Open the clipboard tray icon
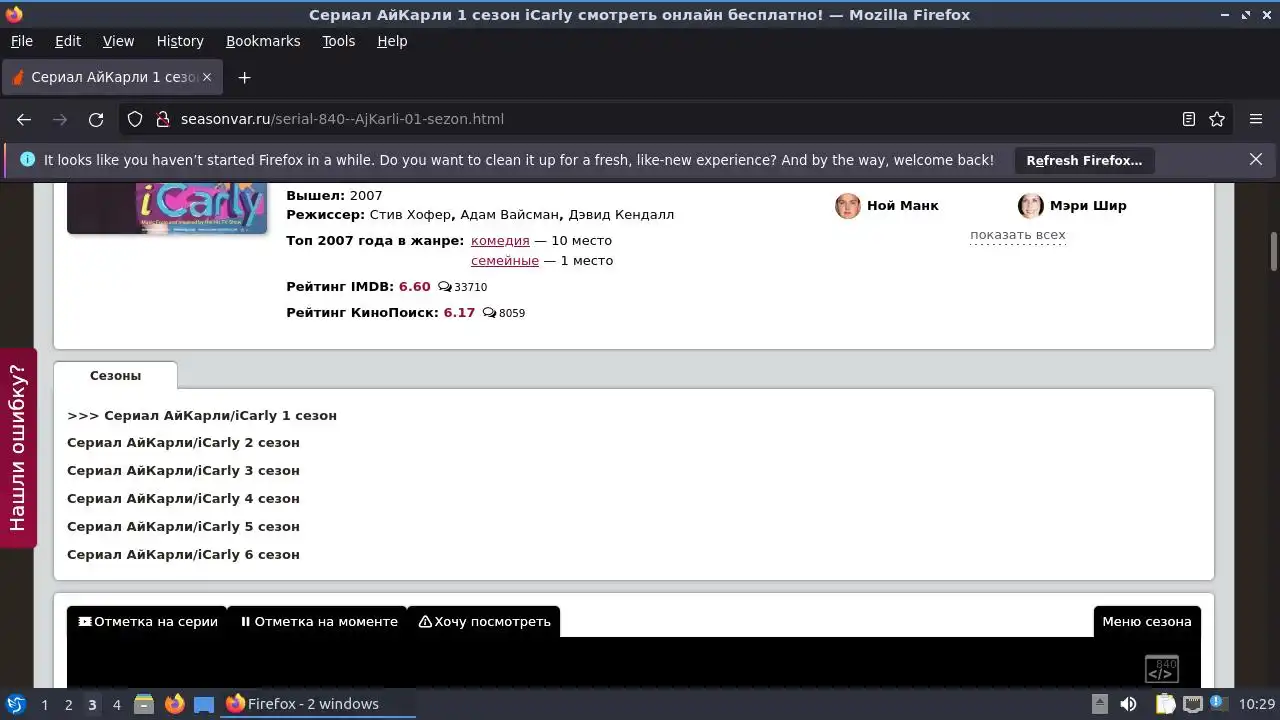Image resolution: width=1280 pixels, height=720 pixels. (x=1163, y=704)
